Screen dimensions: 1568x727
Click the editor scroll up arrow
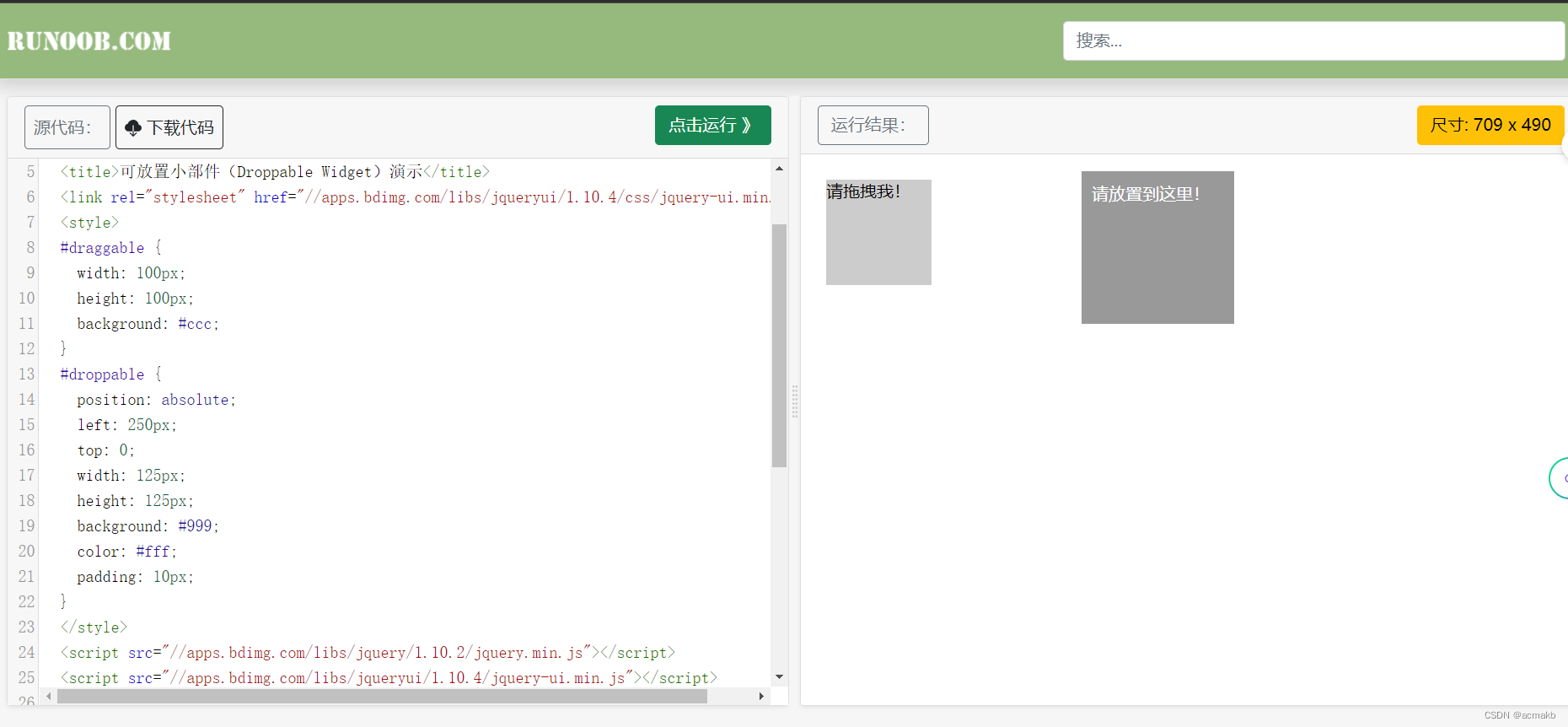point(779,169)
